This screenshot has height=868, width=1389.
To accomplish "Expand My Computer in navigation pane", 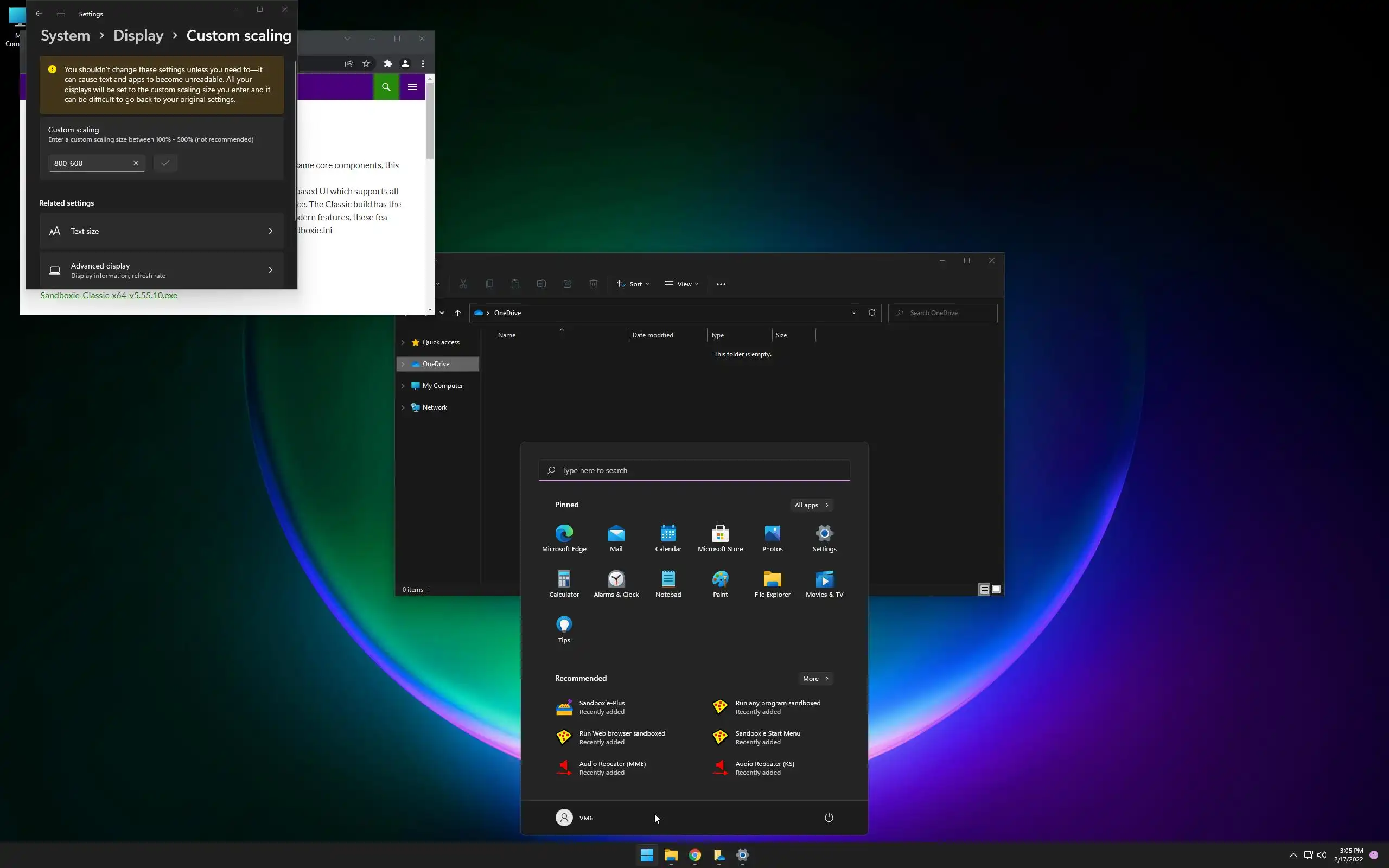I will pos(403,386).
